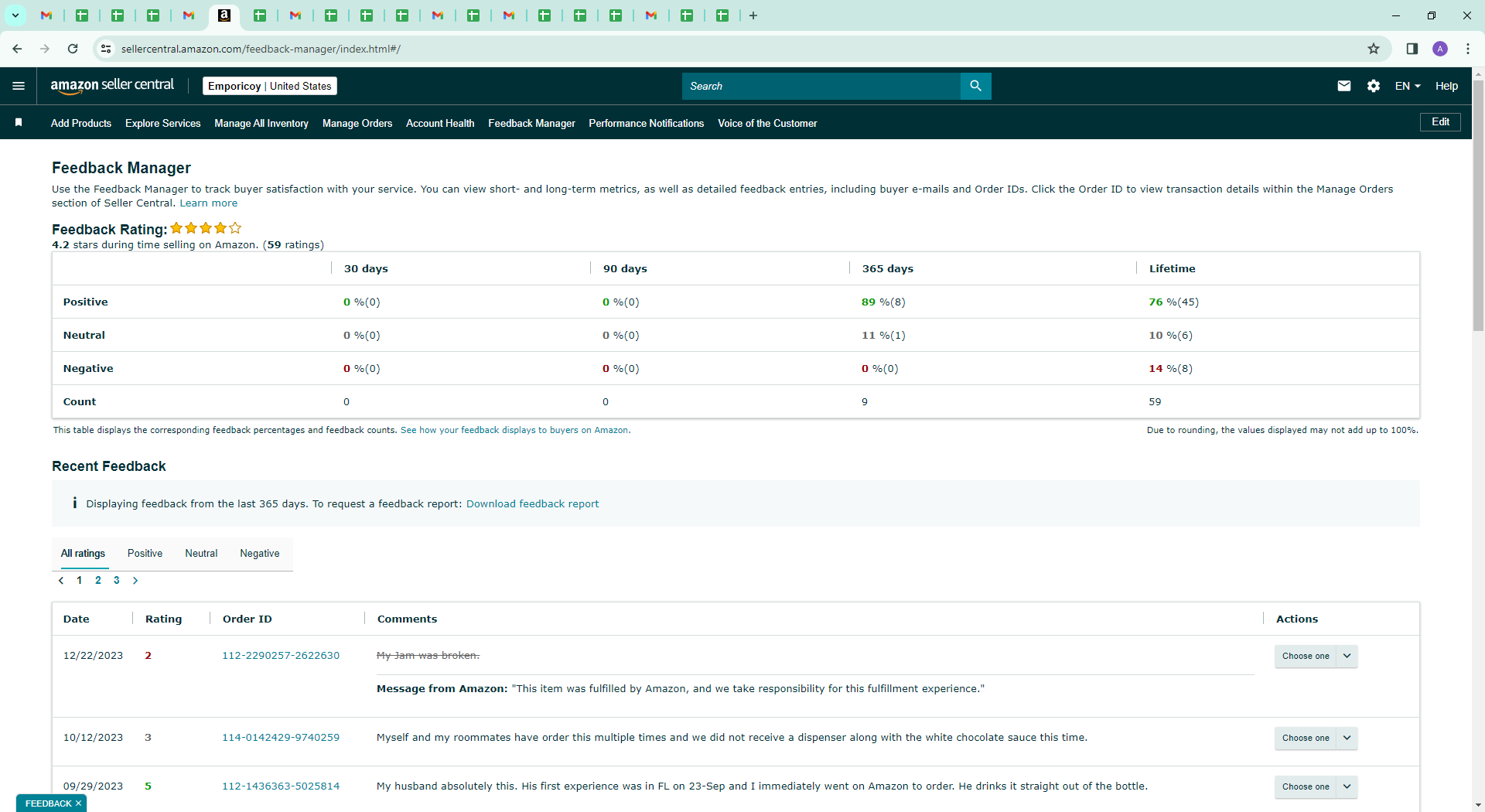Screen dimensions: 1485x812
Task: Open the Chrome side panel
Action: pyautogui.click(x=1412, y=49)
